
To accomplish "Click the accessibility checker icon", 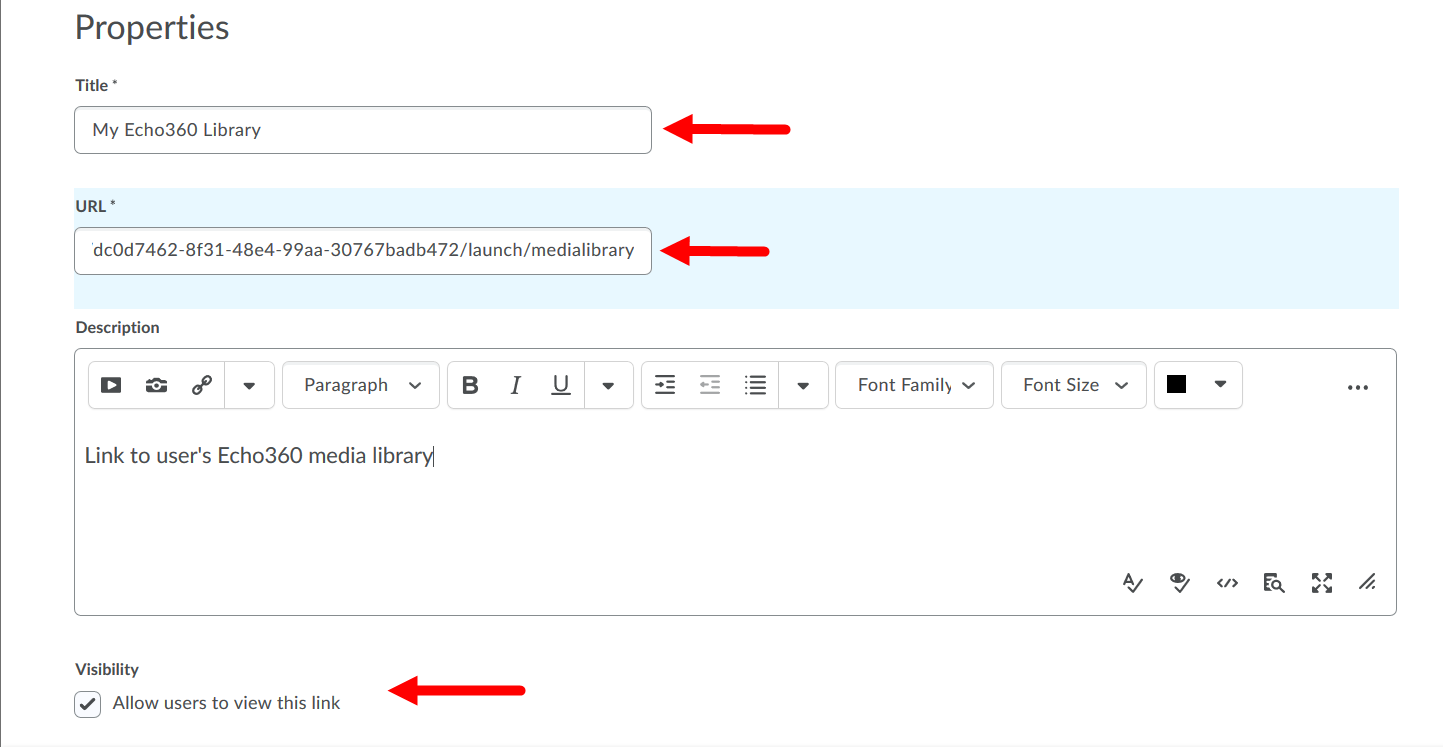I will point(1180,583).
